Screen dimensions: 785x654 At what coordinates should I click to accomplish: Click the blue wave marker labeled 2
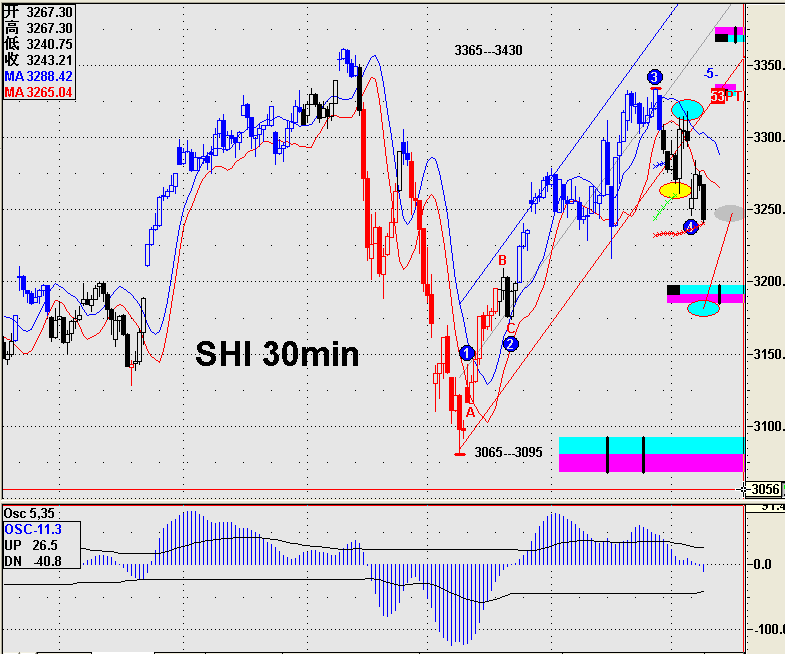[x=510, y=344]
